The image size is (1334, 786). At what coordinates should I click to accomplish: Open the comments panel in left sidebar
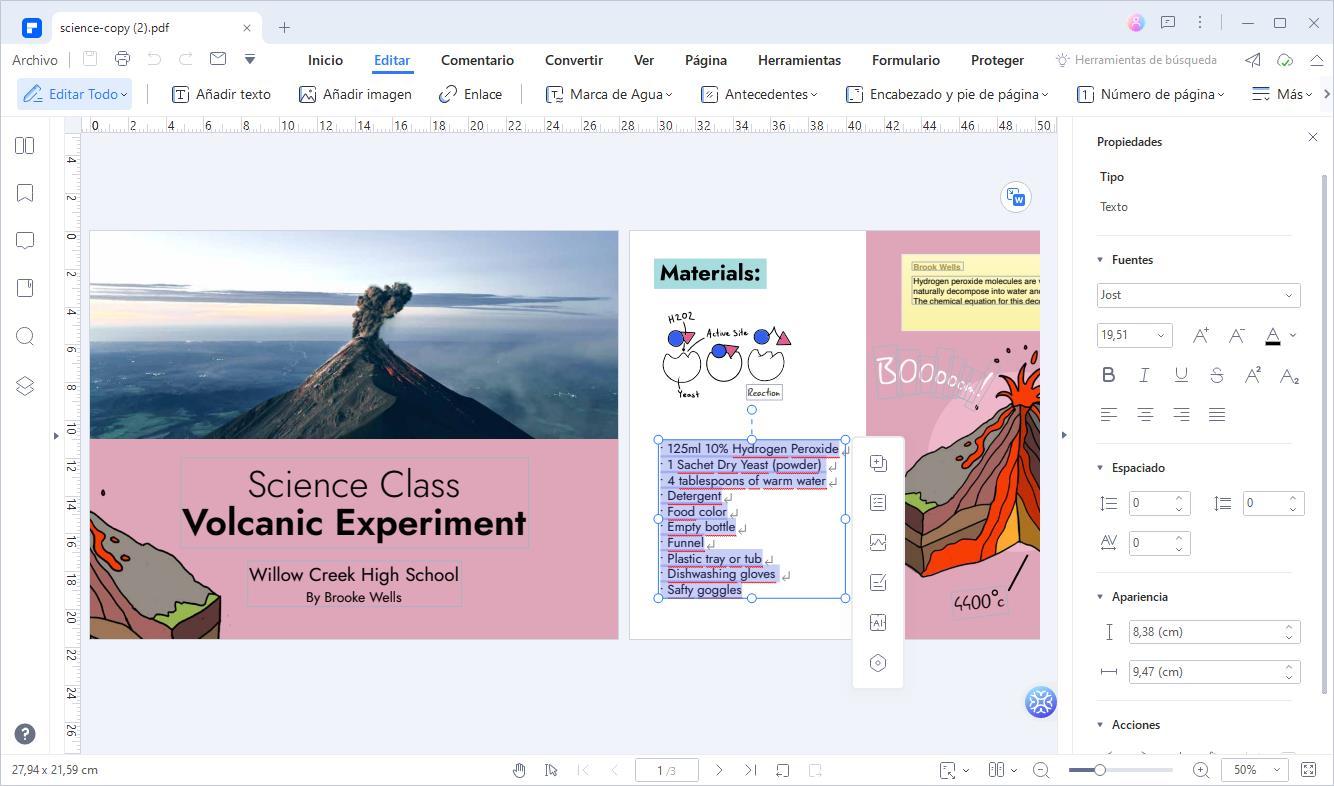point(25,240)
